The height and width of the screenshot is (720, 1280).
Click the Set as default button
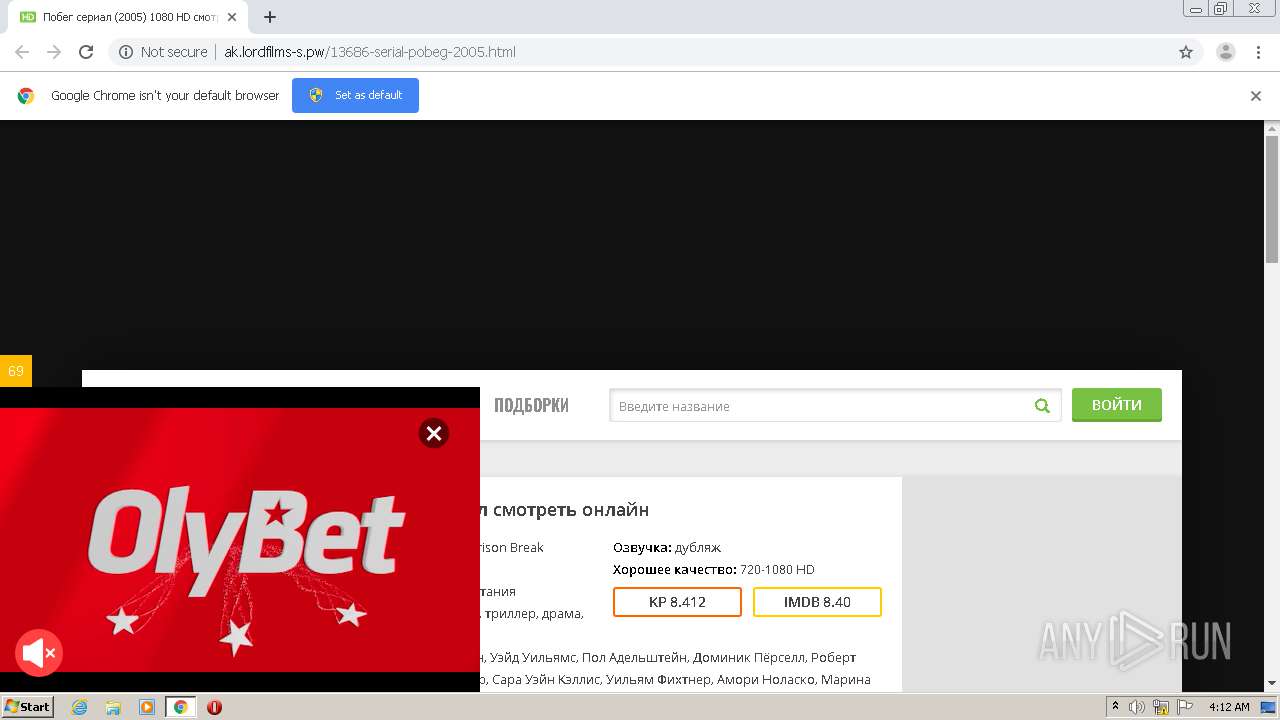(x=355, y=95)
